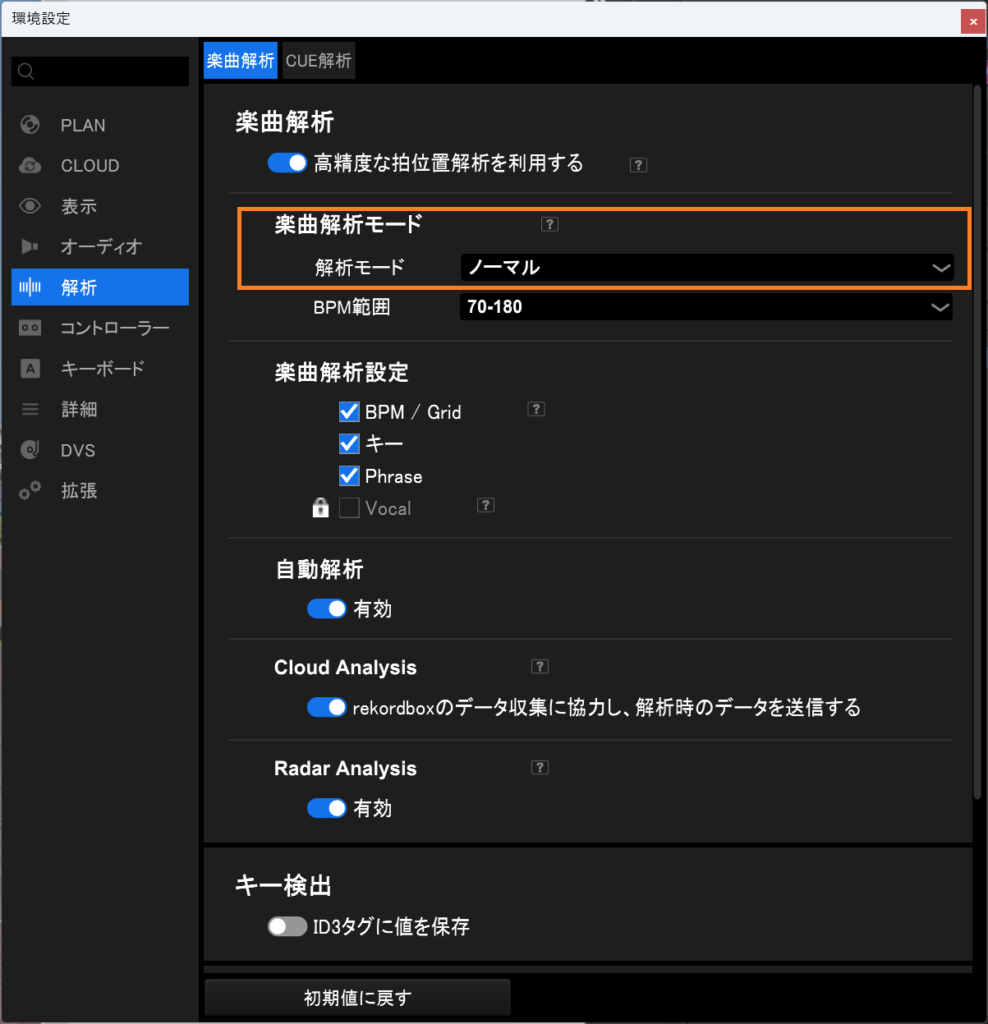Viewport: 988px width, 1024px height.
Task: Expand the BPM範囲 70-180 dropdown
Action: (705, 307)
